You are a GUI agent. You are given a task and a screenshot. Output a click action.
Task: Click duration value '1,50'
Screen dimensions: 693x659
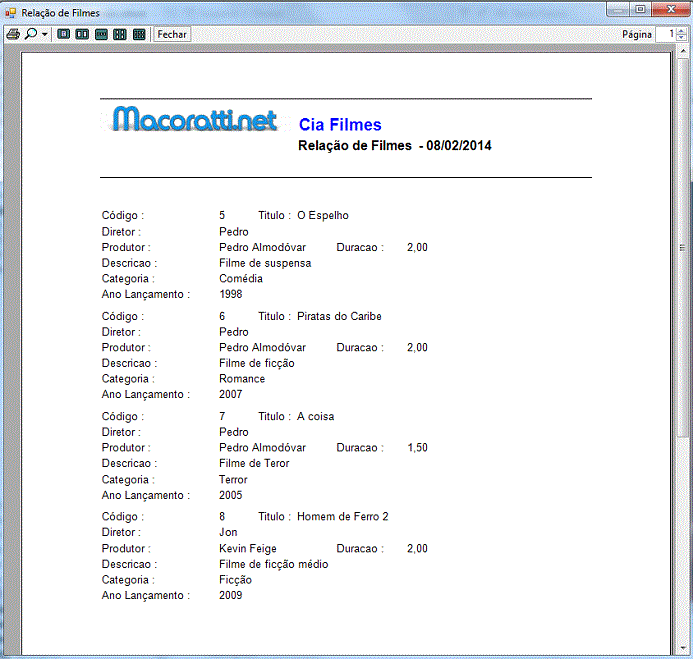[x=417, y=448]
